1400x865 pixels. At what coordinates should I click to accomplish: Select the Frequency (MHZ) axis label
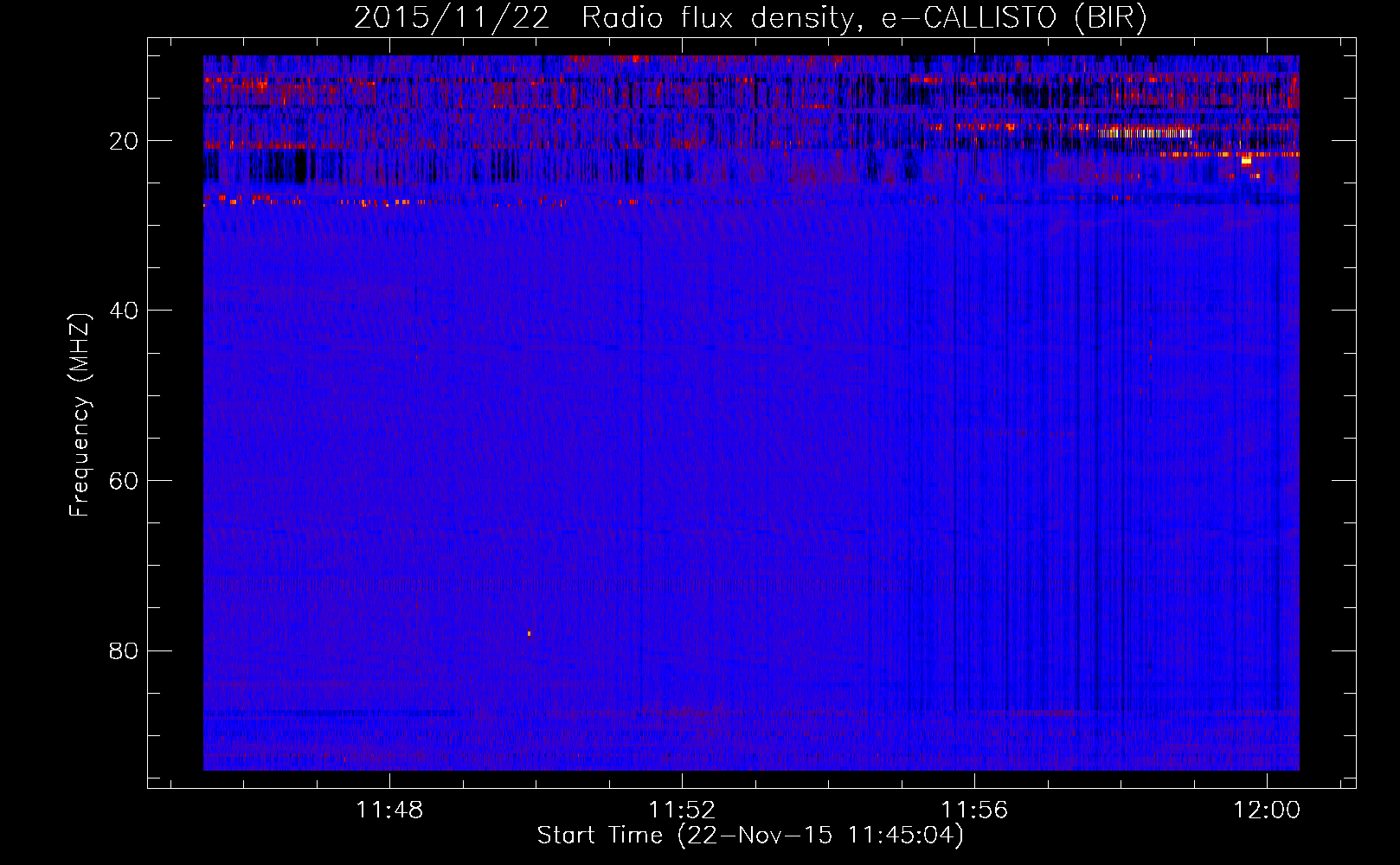(x=80, y=415)
